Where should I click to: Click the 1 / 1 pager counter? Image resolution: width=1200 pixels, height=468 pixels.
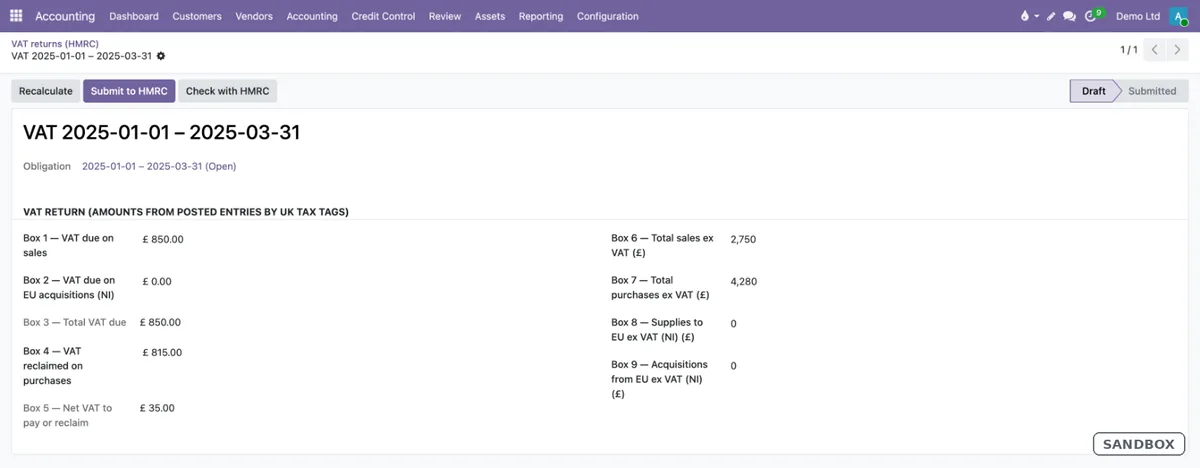[x=1129, y=49]
